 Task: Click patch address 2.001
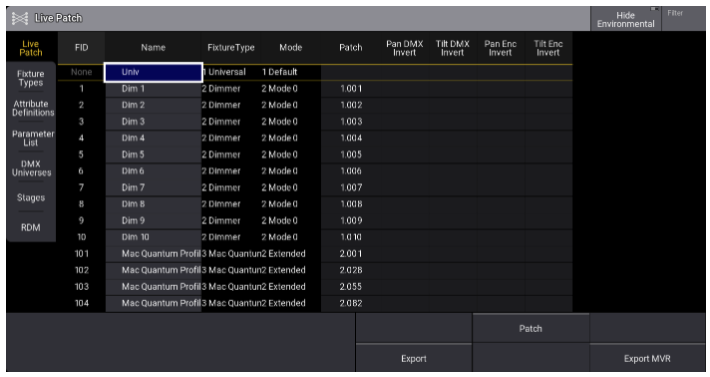[351, 254]
